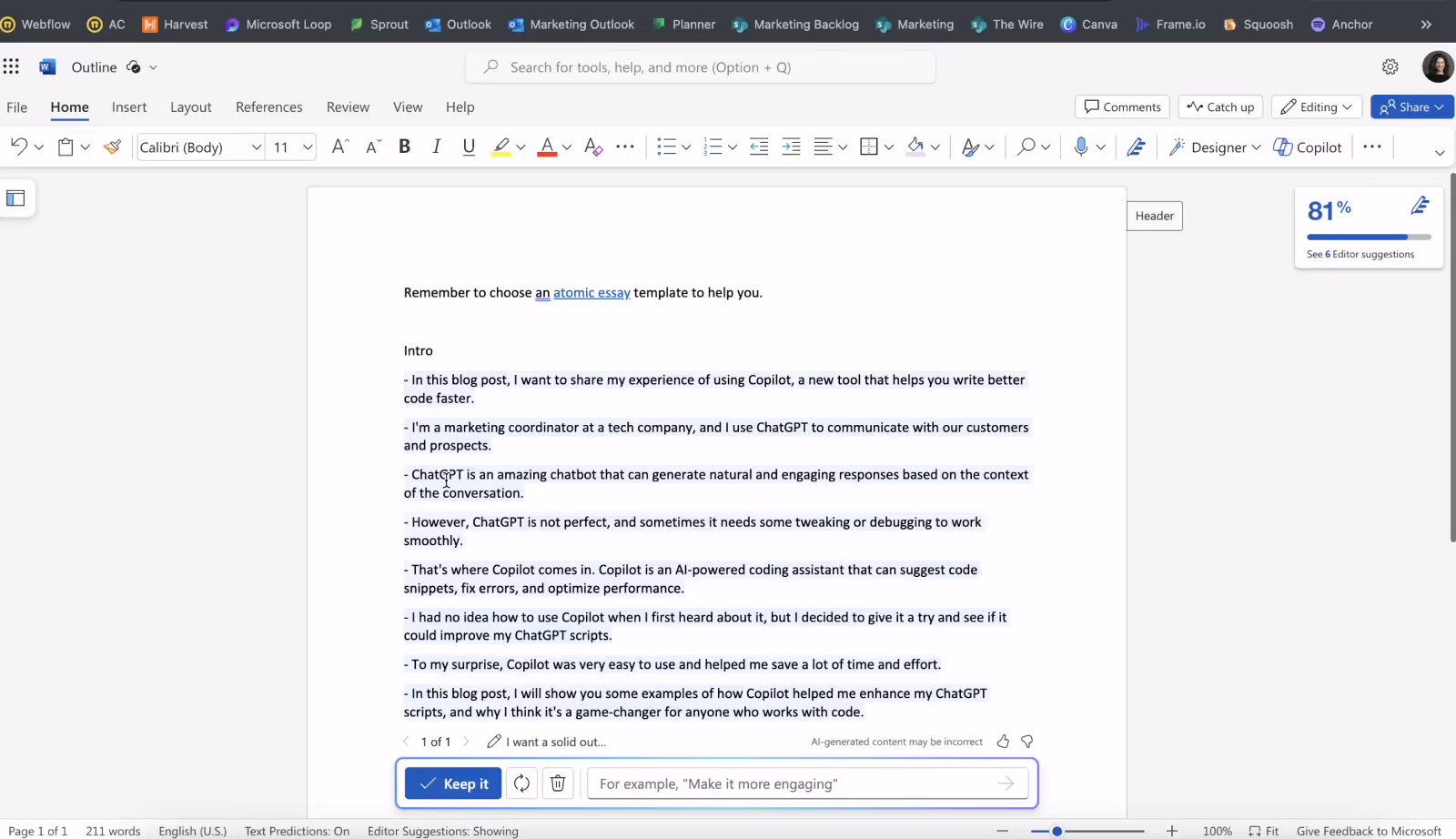Open the navigation pane icon

[15, 198]
